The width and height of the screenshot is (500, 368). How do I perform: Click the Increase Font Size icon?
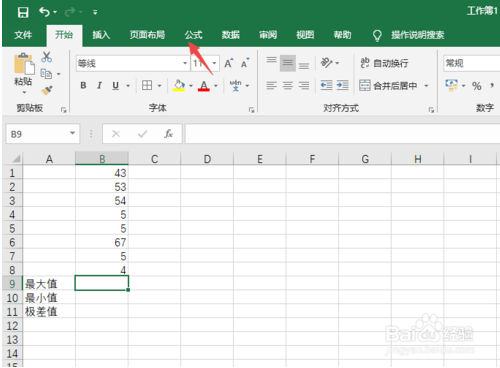[229, 63]
